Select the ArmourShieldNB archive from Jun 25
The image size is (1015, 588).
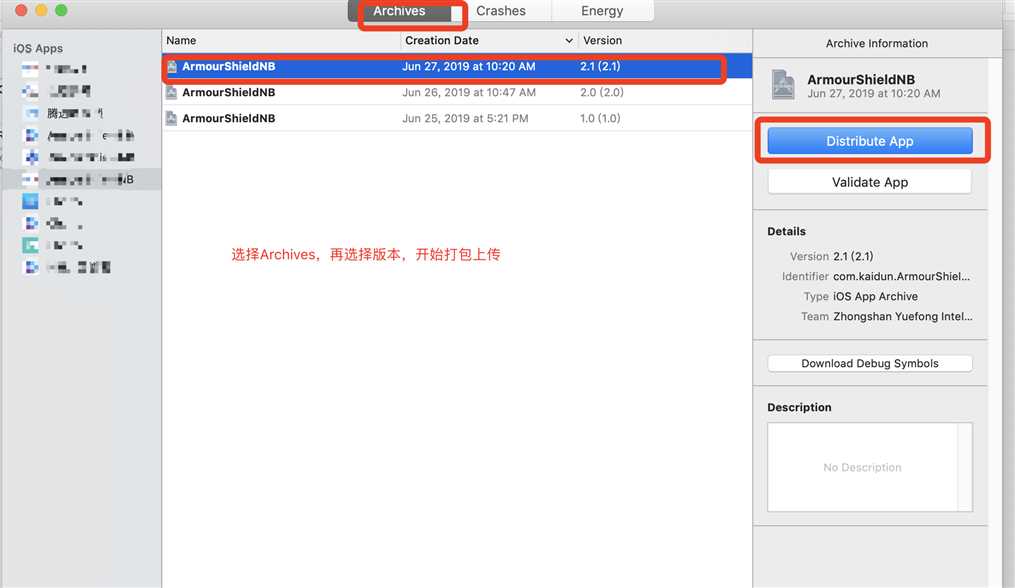457,118
